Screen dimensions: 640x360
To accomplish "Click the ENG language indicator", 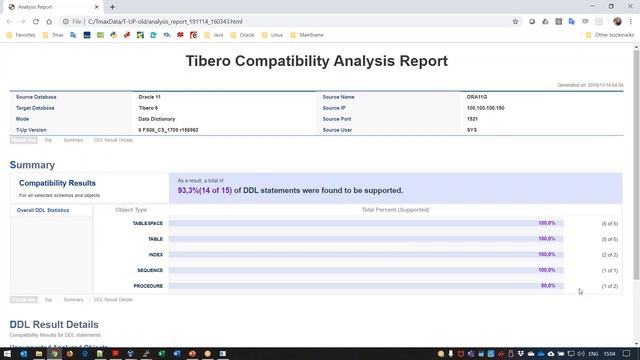I will (593, 354).
